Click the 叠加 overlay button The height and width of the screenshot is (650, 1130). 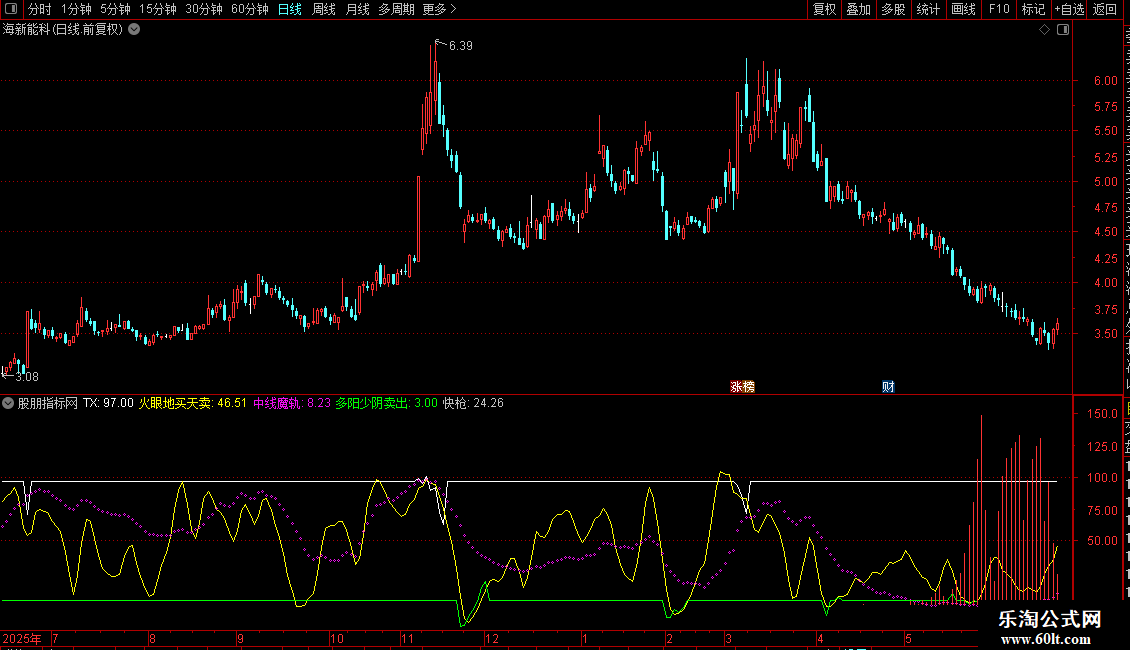click(859, 9)
